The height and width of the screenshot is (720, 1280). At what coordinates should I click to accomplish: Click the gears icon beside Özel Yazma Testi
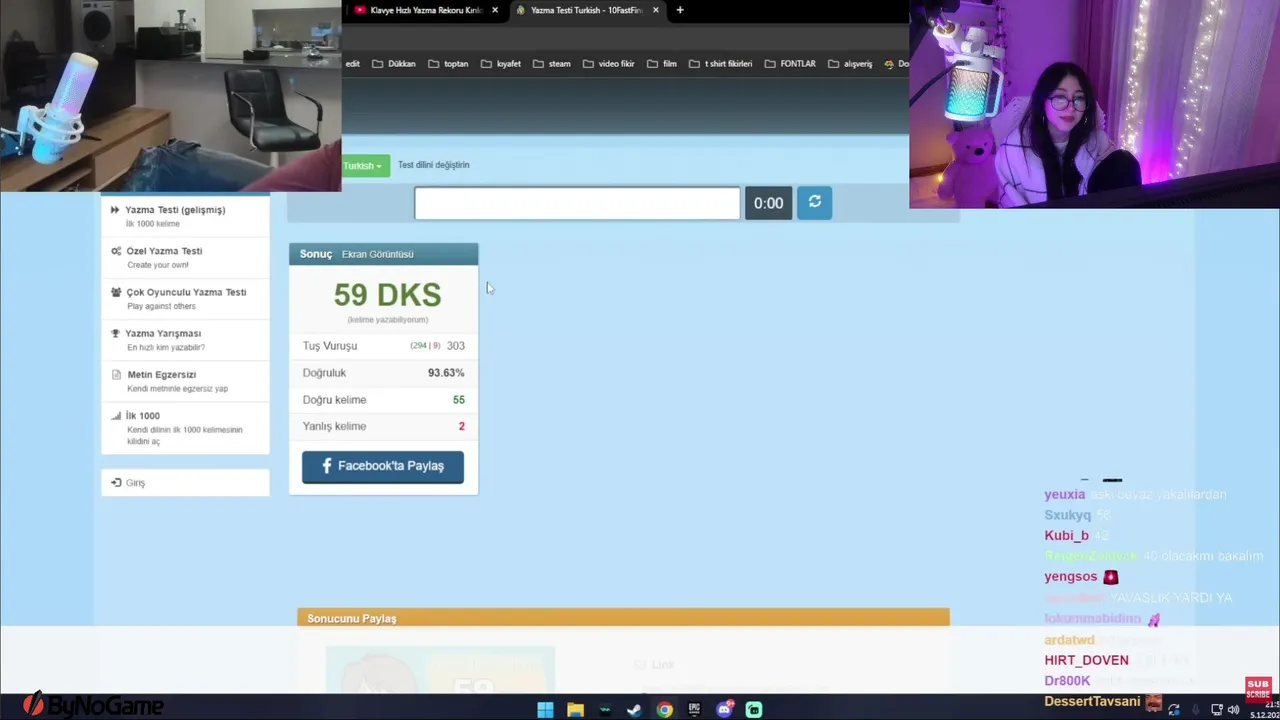pyautogui.click(x=116, y=251)
